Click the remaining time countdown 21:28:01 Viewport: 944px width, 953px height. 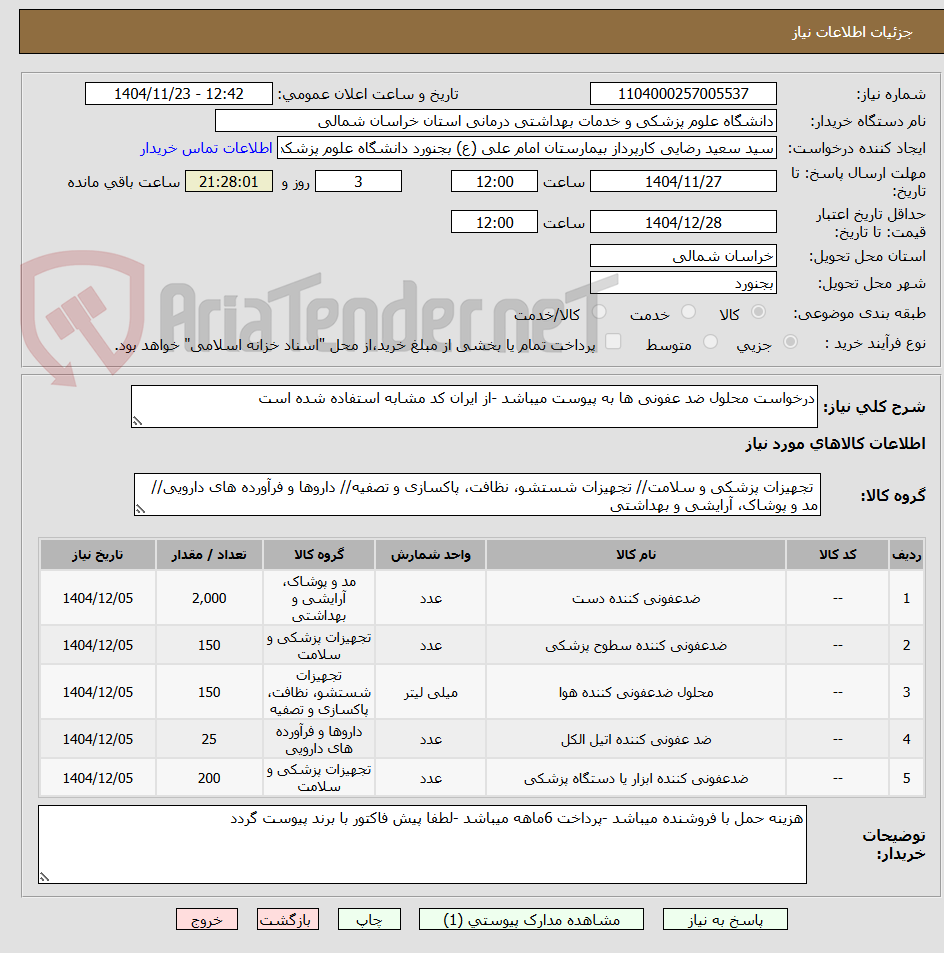tap(229, 181)
